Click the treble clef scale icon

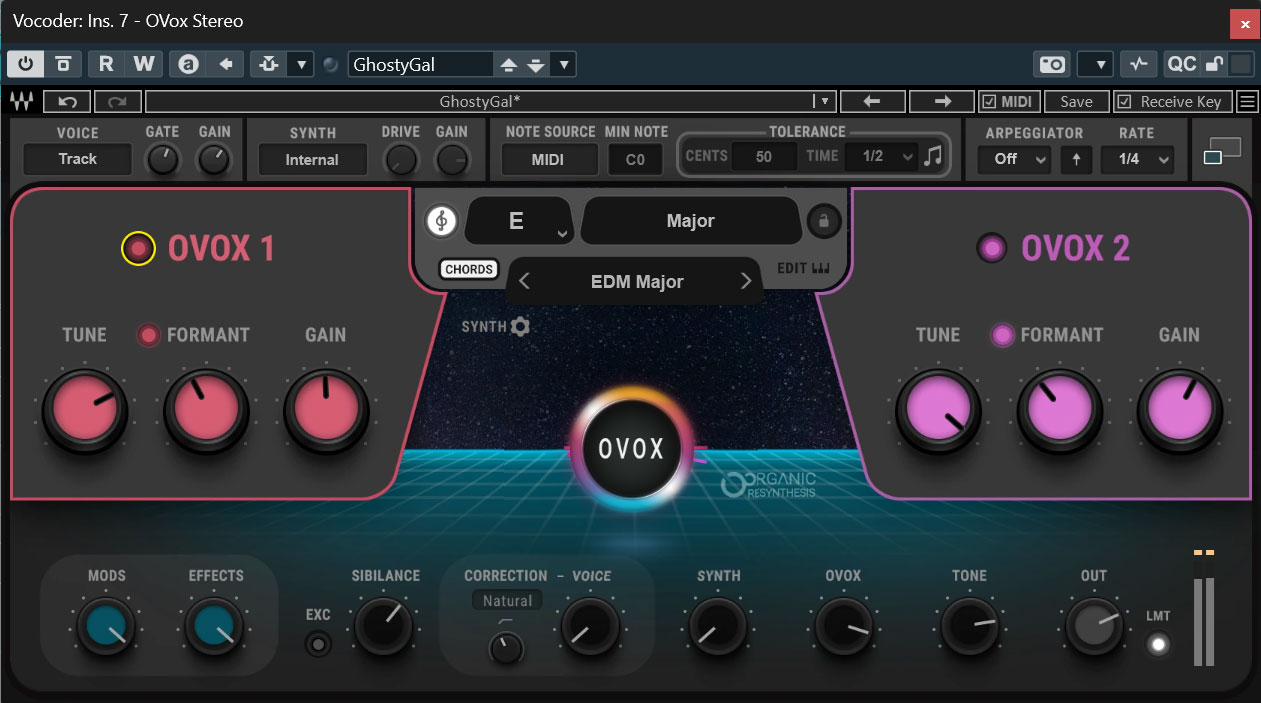tap(441, 221)
